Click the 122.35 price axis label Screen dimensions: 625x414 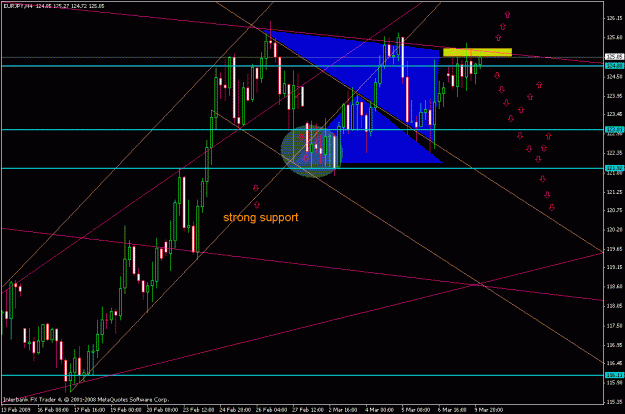(x=614, y=153)
